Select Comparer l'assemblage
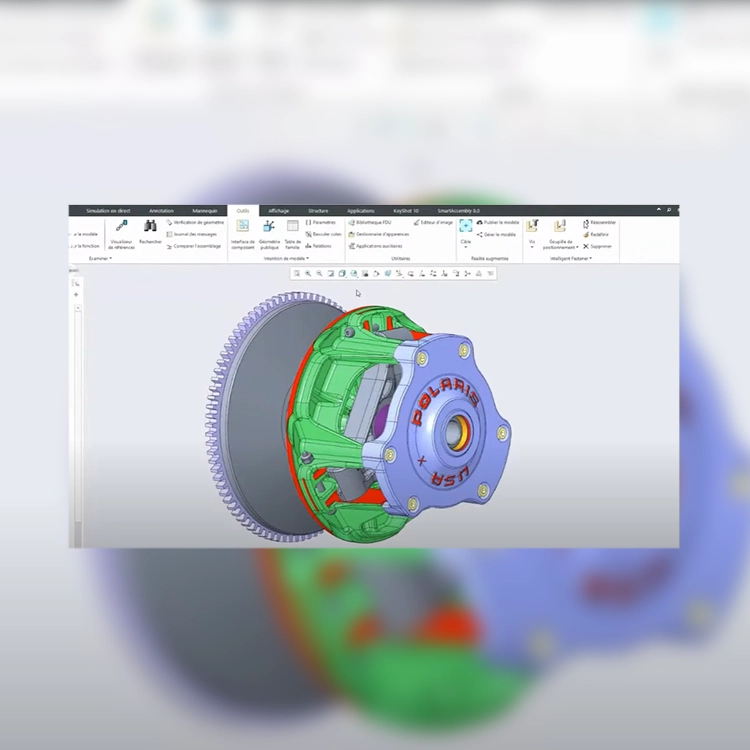This screenshot has width=750, height=750. tap(194, 246)
